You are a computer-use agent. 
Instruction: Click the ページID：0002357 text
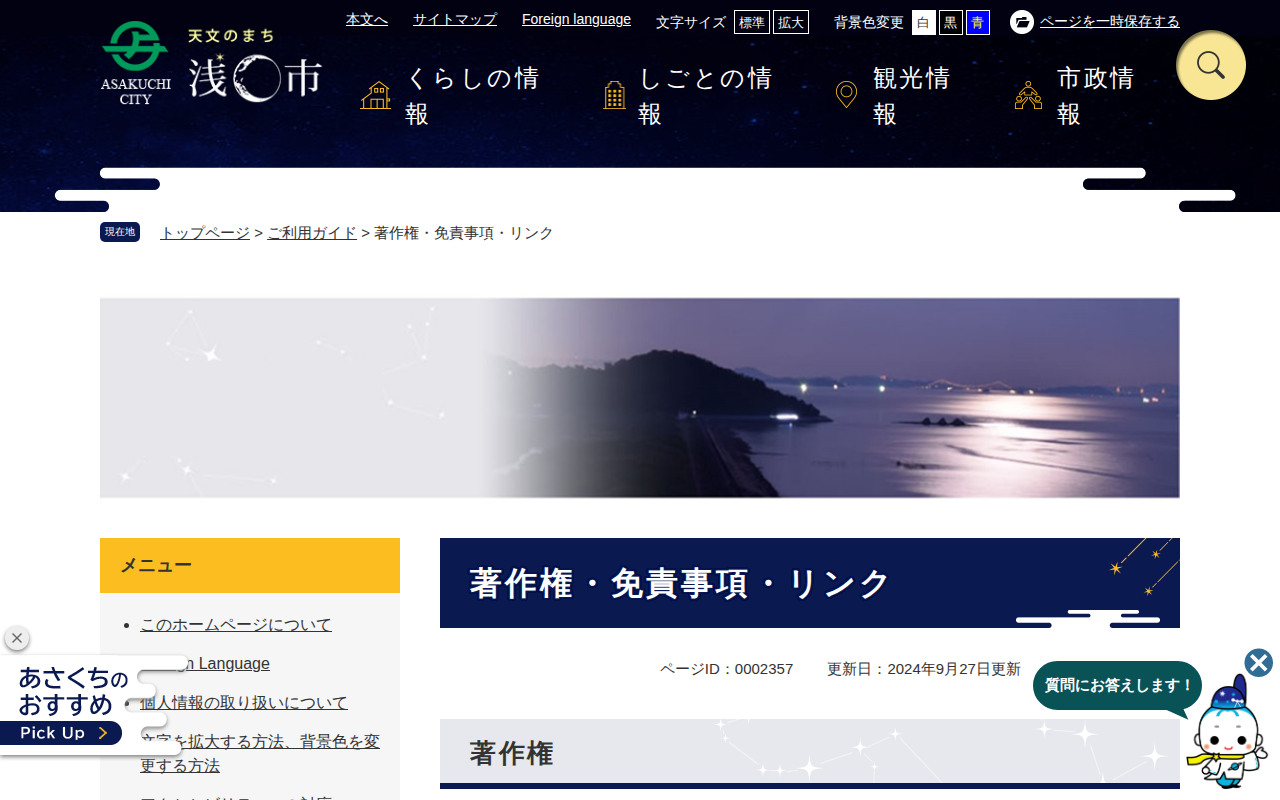[726, 669]
